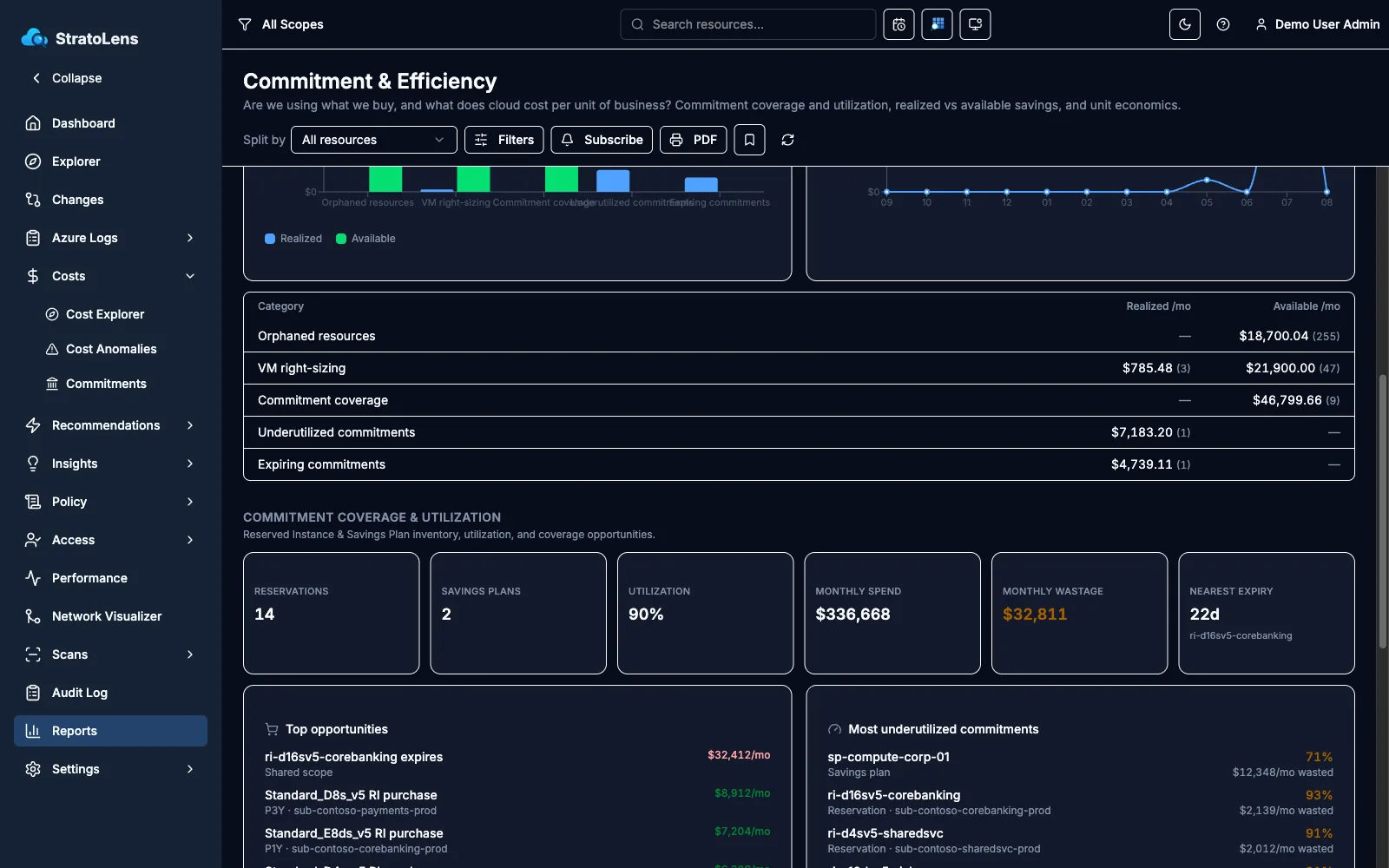Open ri-d4sv5-sharedsvc commitment entry
This screenshot has height=868, width=1389.
[1080, 840]
